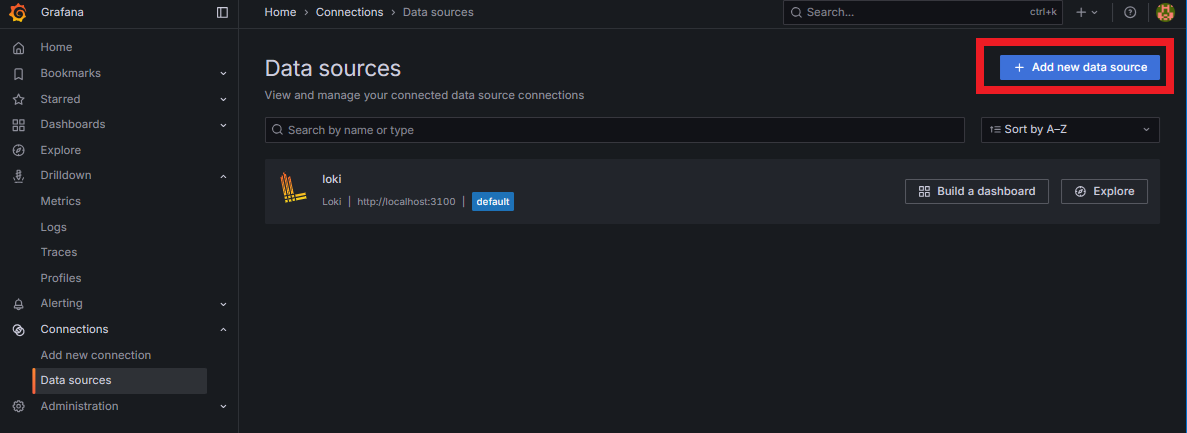Click the Administration gear icon
1187x433 pixels.
coord(18,406)
